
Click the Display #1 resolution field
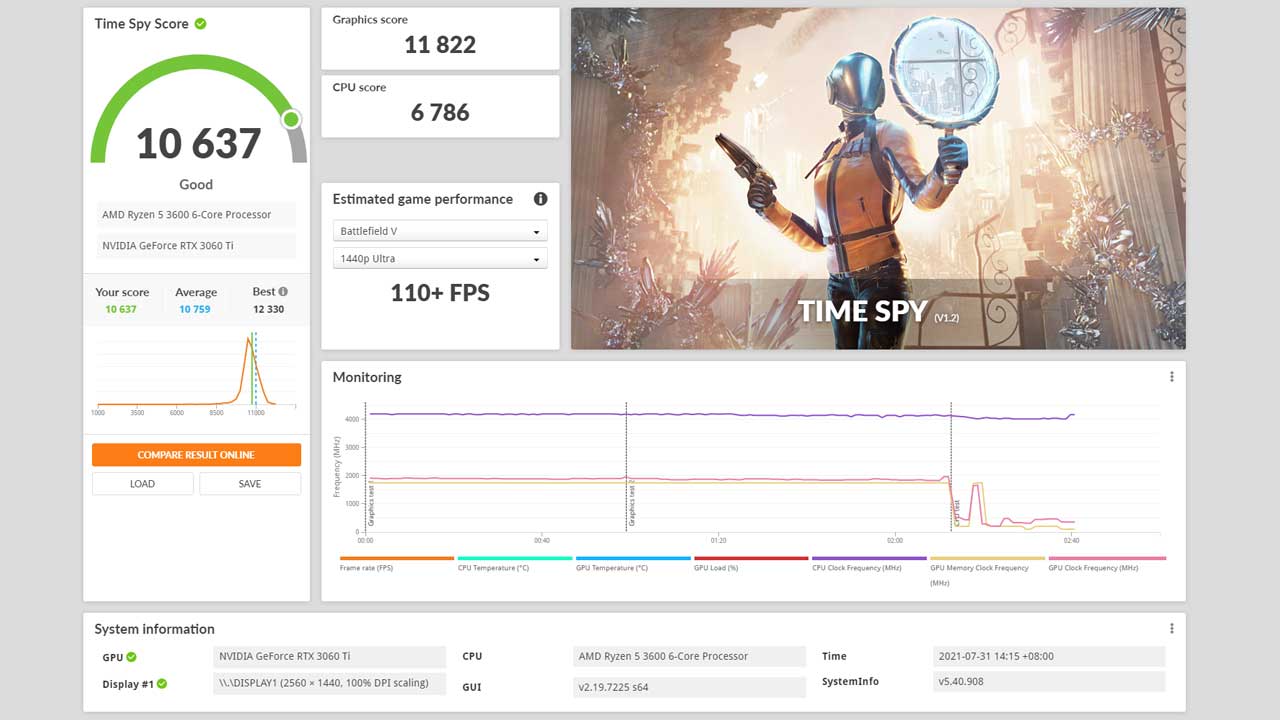point(330,684)
